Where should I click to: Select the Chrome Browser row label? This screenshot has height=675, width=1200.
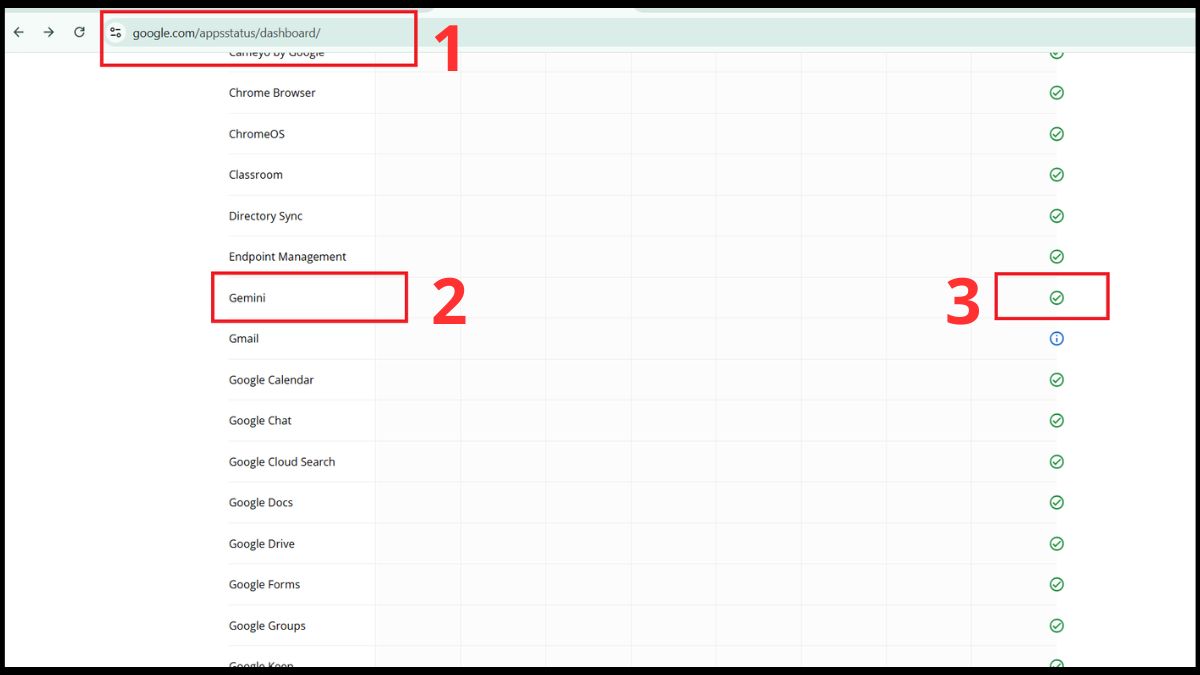(x=272, y=93)
